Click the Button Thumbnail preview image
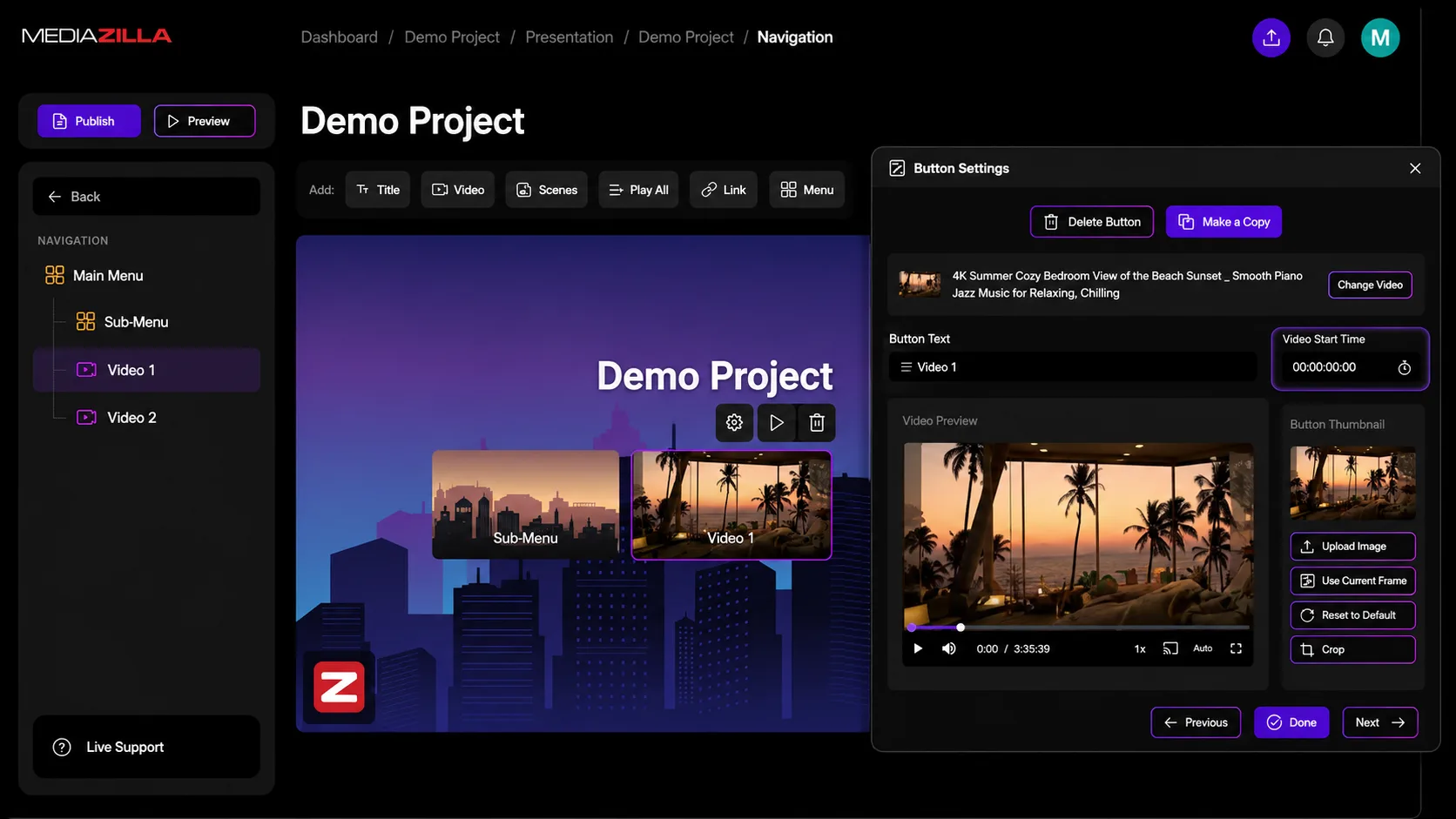 tap(1352, 483)
